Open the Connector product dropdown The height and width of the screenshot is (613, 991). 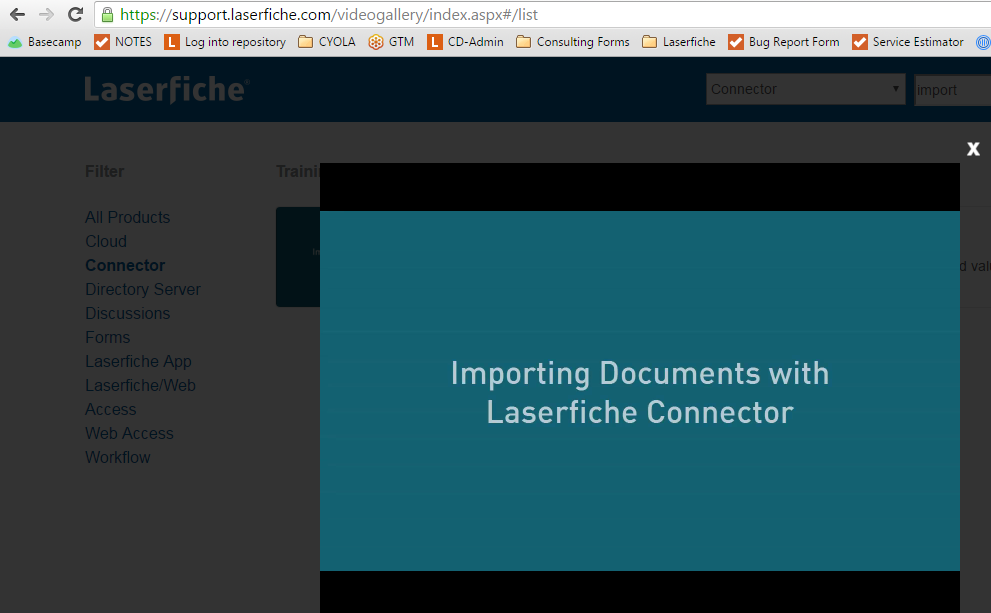[x=806, y=89]
